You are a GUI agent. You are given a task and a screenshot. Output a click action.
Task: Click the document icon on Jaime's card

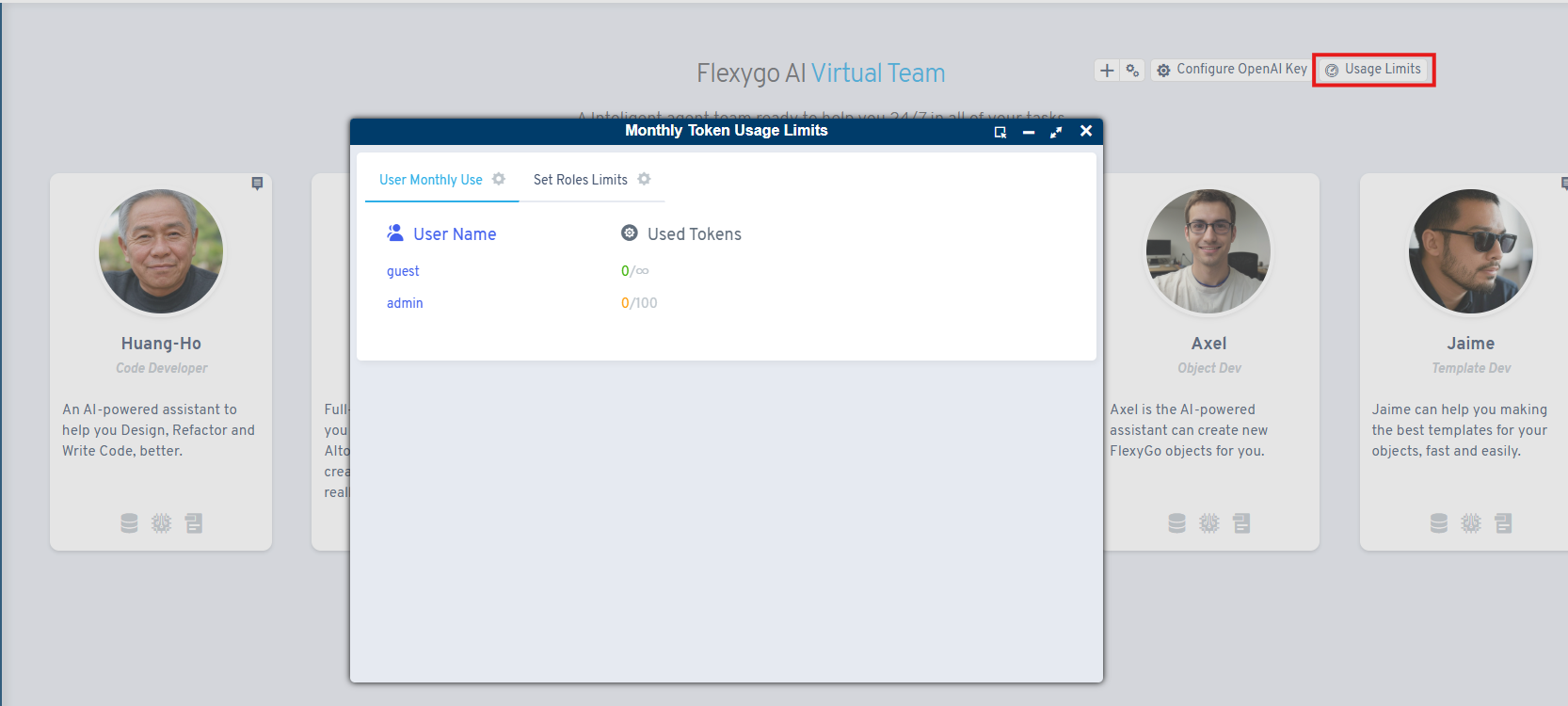click(x=1503, y=523)
